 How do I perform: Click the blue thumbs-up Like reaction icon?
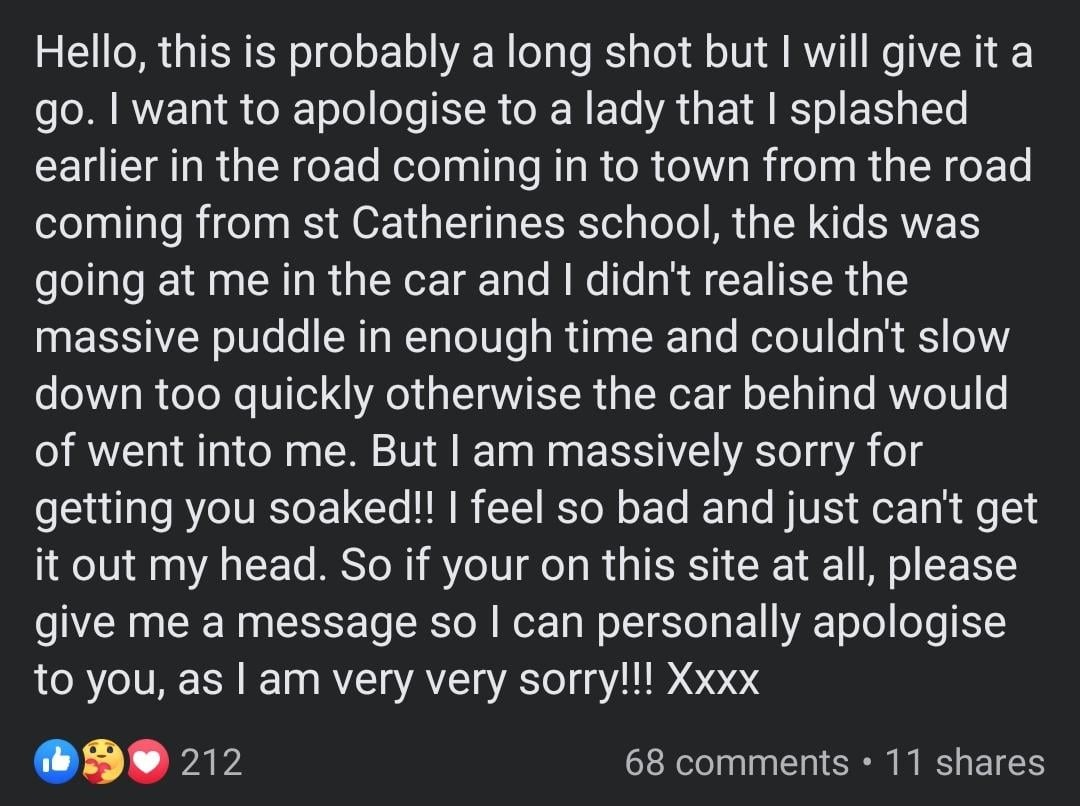point(57,762)
